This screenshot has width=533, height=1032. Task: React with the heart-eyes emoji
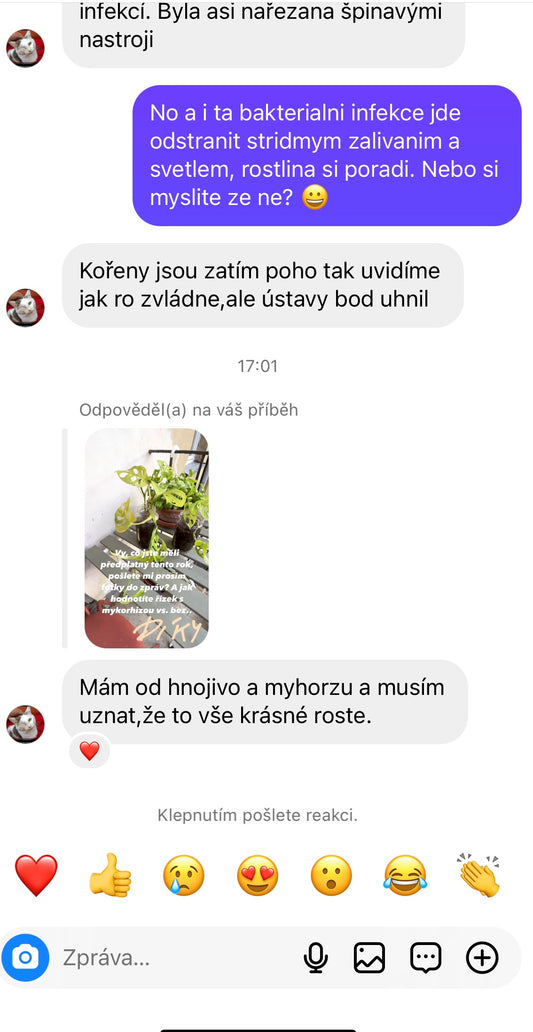coord(257,875)
